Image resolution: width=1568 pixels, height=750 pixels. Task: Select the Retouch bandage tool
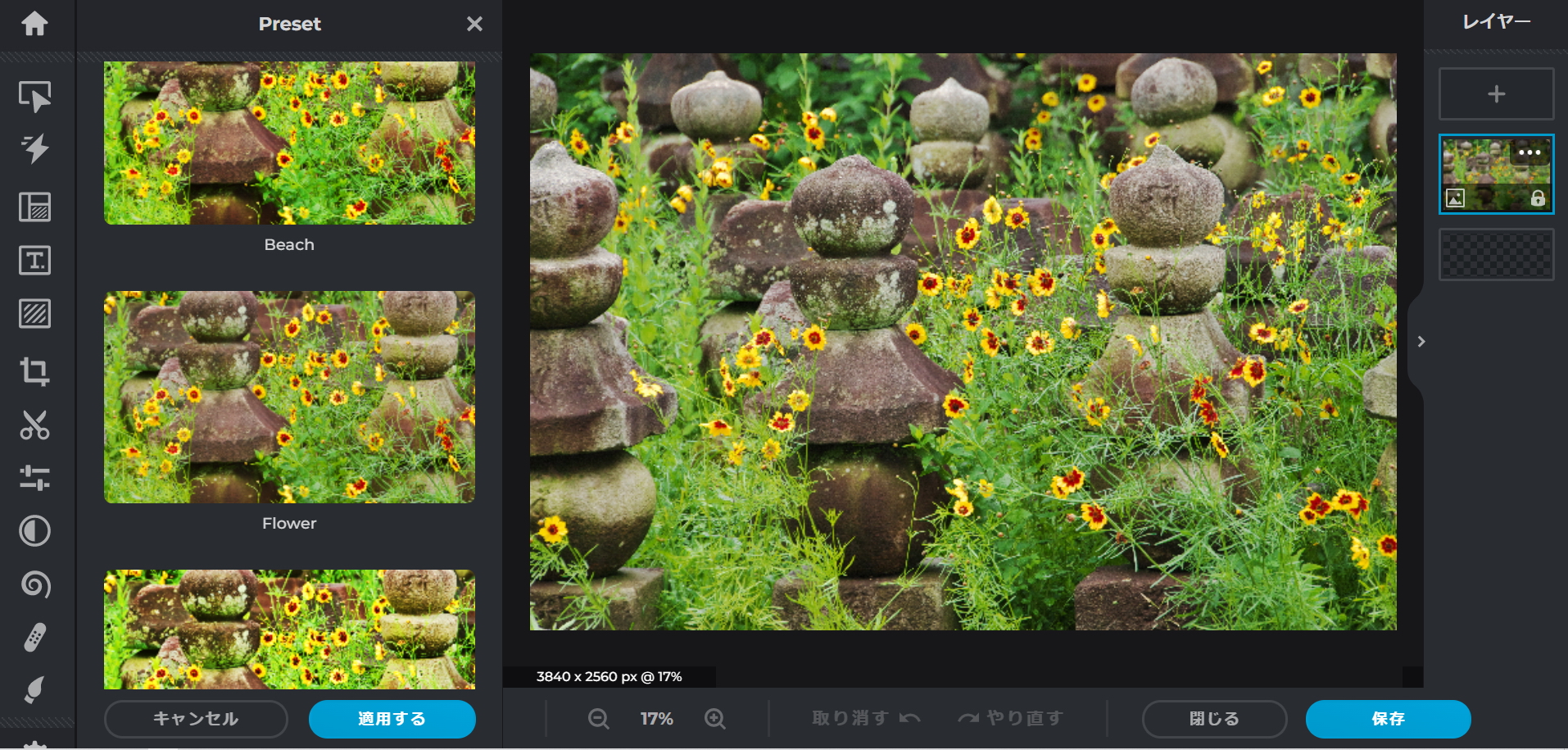click(x=34, y=638)
